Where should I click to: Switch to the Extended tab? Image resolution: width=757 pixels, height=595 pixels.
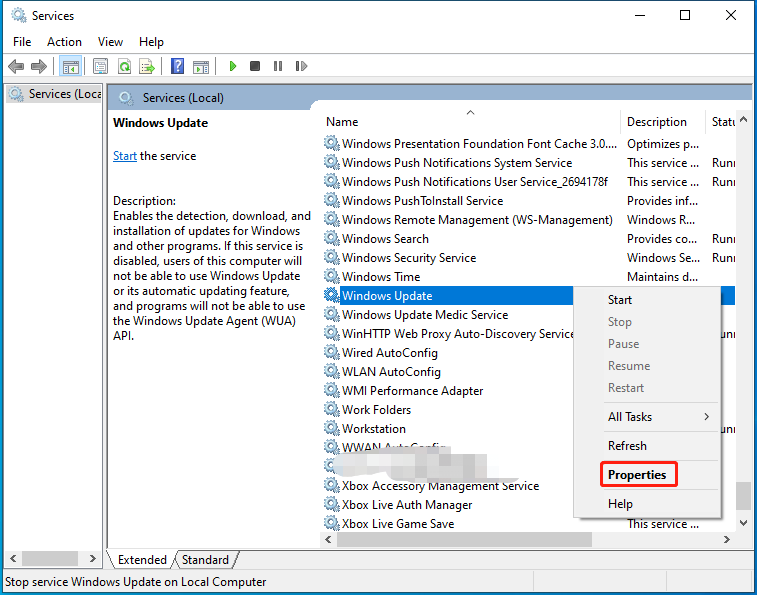(141, 560)
